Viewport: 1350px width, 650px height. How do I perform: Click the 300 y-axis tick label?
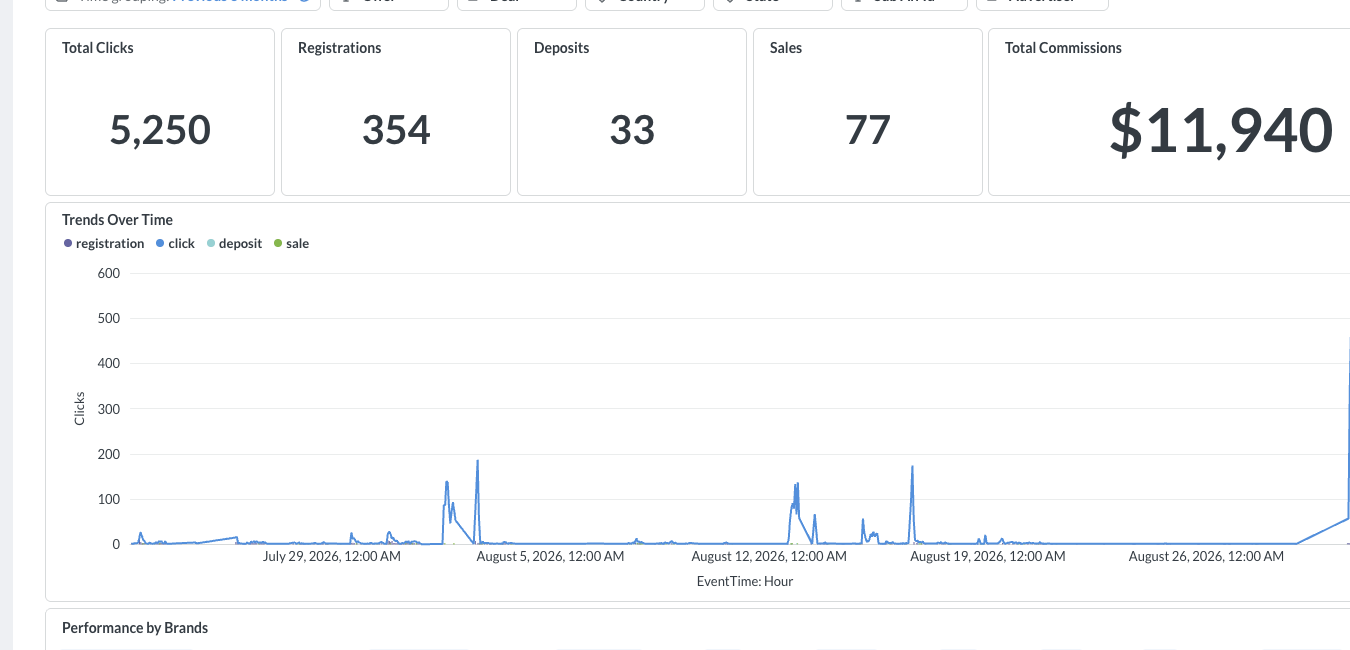point(109,409)
